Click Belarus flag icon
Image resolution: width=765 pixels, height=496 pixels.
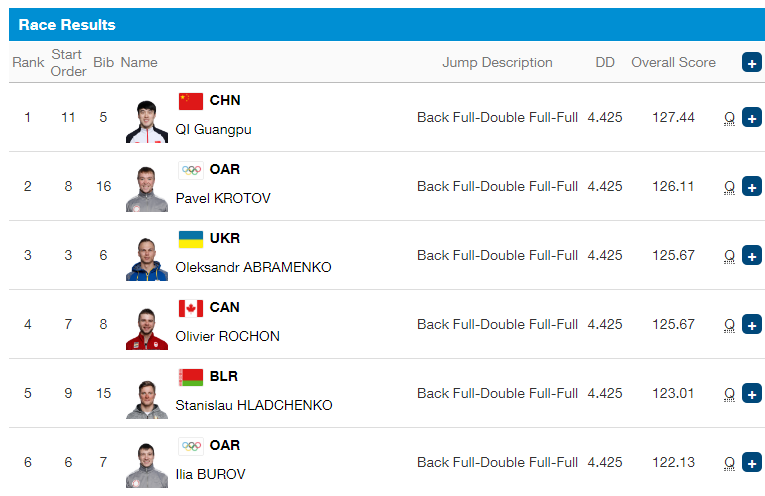pos(191,377)
